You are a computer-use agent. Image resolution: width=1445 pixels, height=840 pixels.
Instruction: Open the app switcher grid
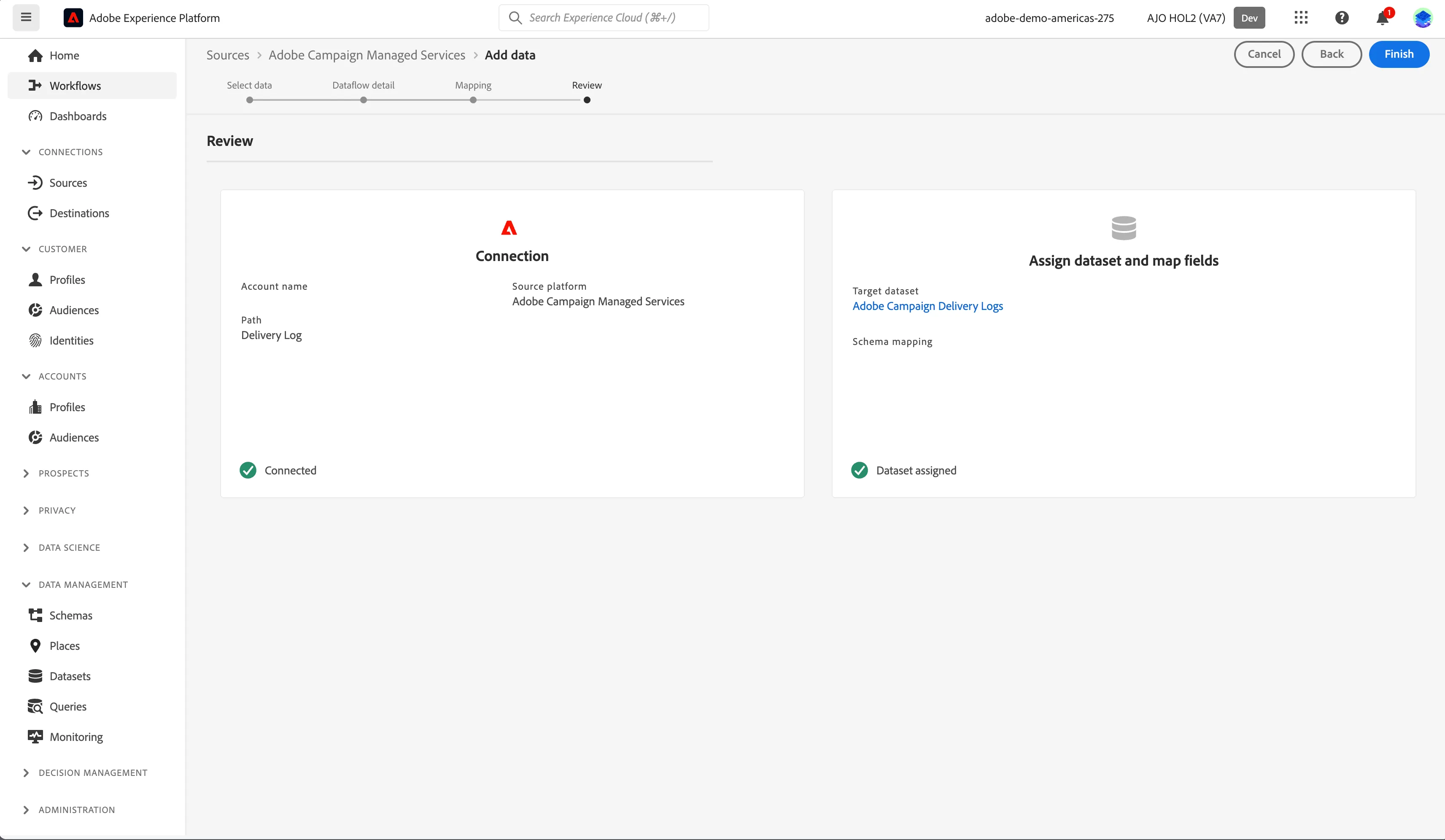tap(1300, 17)
